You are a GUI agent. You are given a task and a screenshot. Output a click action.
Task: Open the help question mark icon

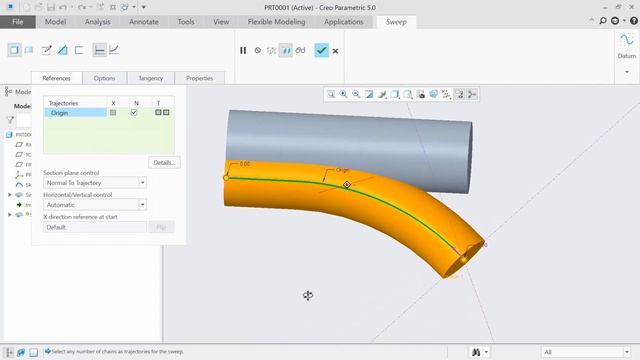634,21
